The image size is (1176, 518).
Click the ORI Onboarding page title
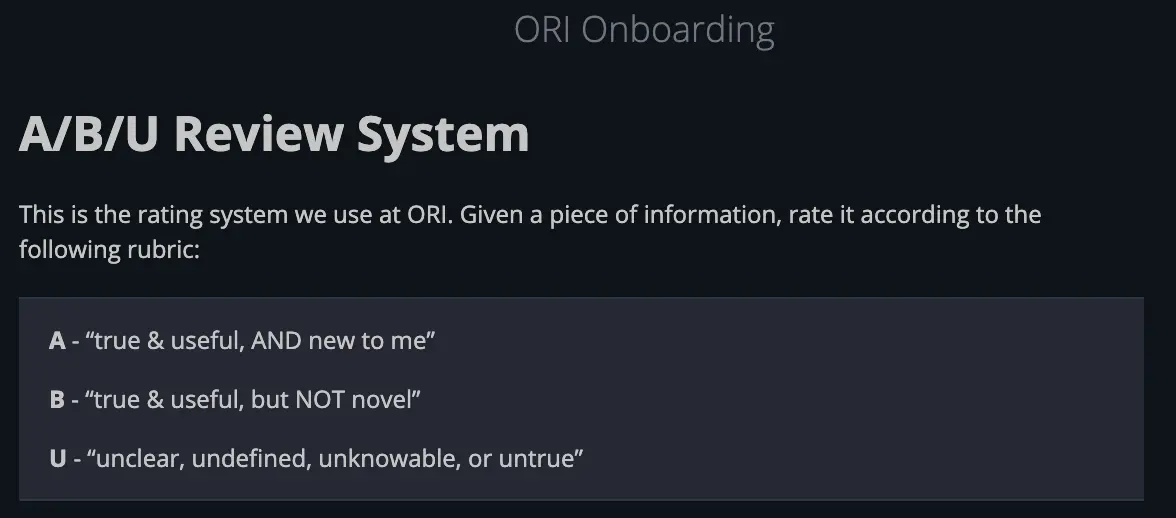(644, 30)
